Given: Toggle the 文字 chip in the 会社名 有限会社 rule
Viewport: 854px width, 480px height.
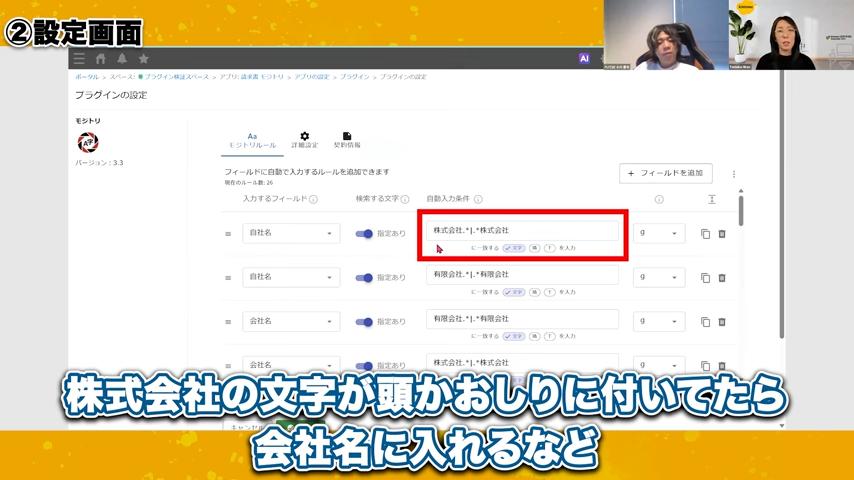Looking at the screenshot, I should pyautogui.click(x=514, y=336).
